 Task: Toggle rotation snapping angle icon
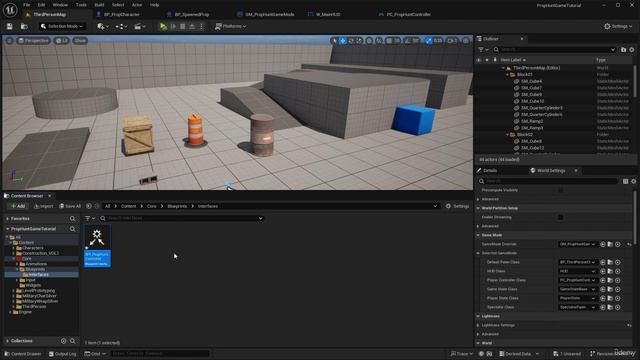(408, 41)
